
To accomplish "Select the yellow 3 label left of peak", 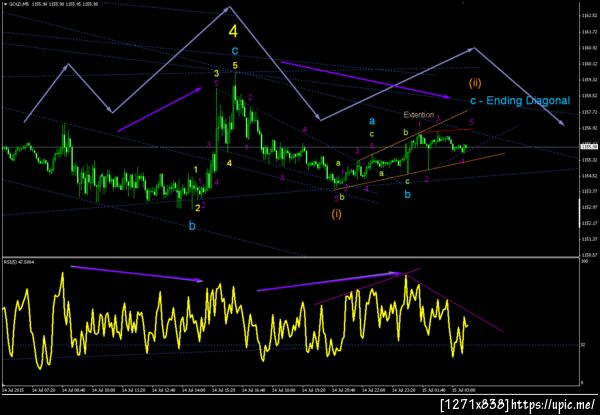I will tap(217, 73).
